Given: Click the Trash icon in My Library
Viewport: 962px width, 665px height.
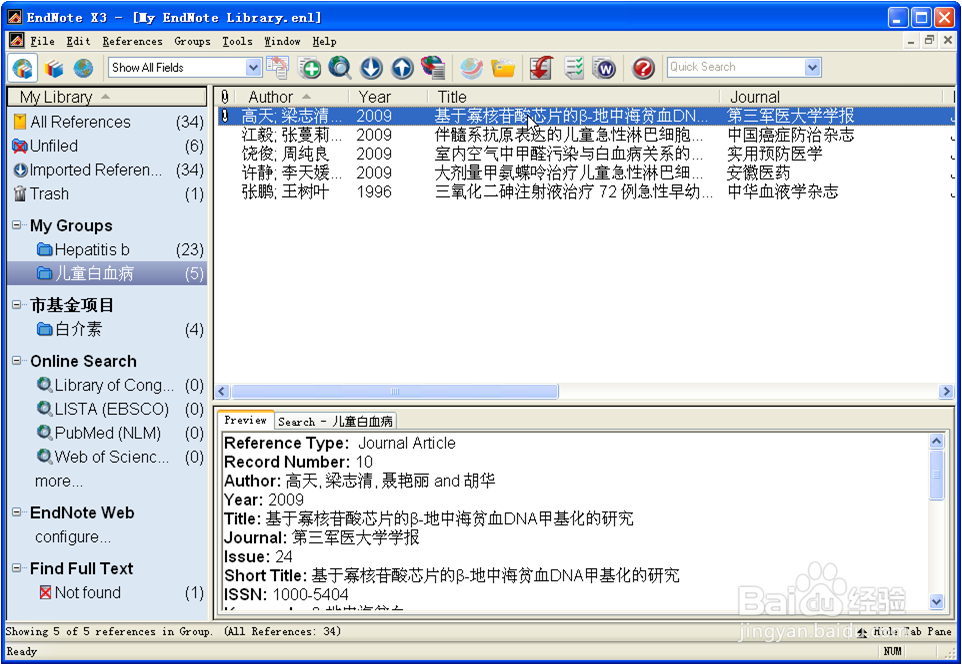Looking at the screenshot, I should [20, 194].
